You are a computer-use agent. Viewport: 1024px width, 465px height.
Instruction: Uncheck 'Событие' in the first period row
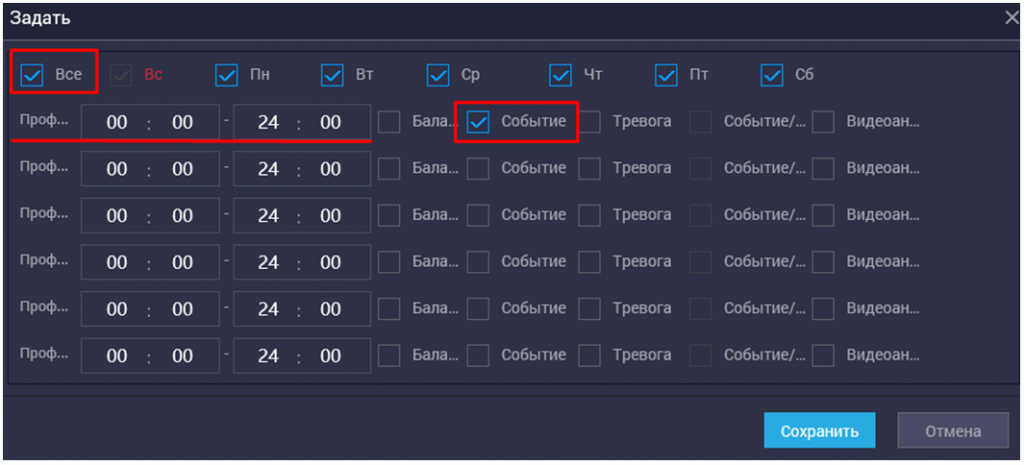coord(479,122)
